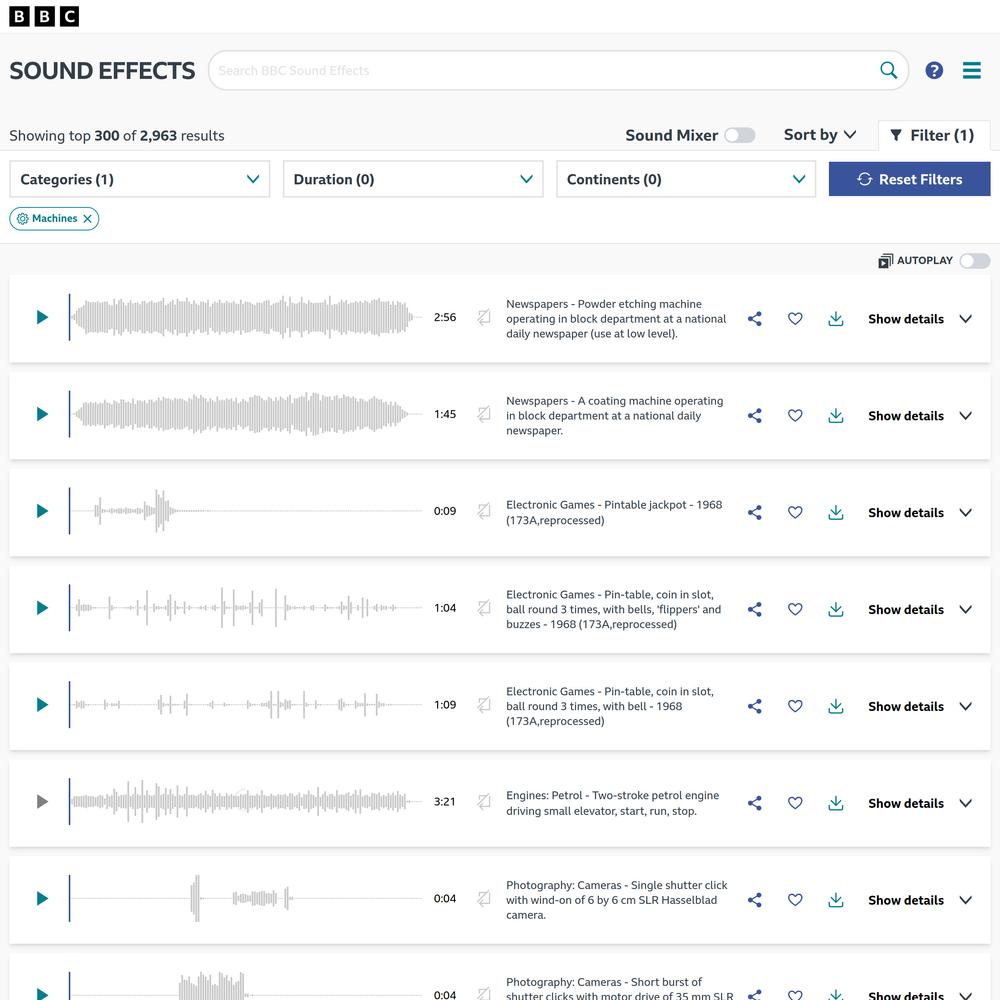This screenshot has height=1000, width=1000.
Task: Toggle loop for coating machine sound
Action: [x=484, y=414]
